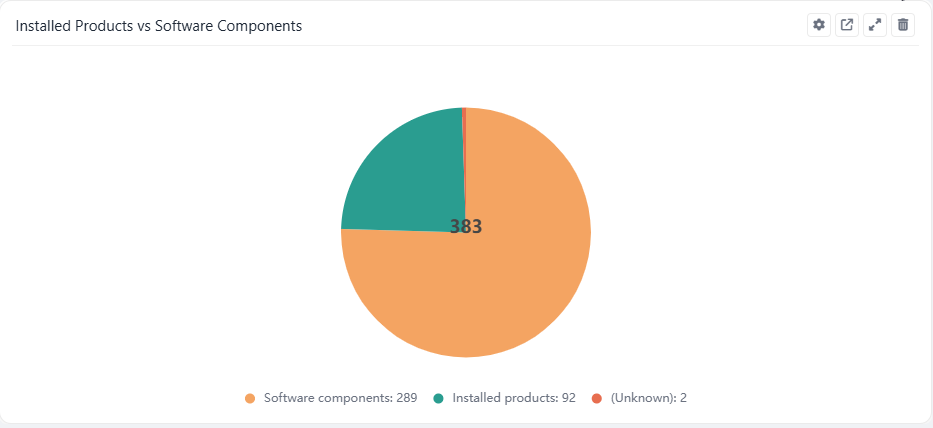Image resolution: width=933 pixels, height=428 pixels.
Task: Click the 383 total in the pie center
Action: [466, 227]
